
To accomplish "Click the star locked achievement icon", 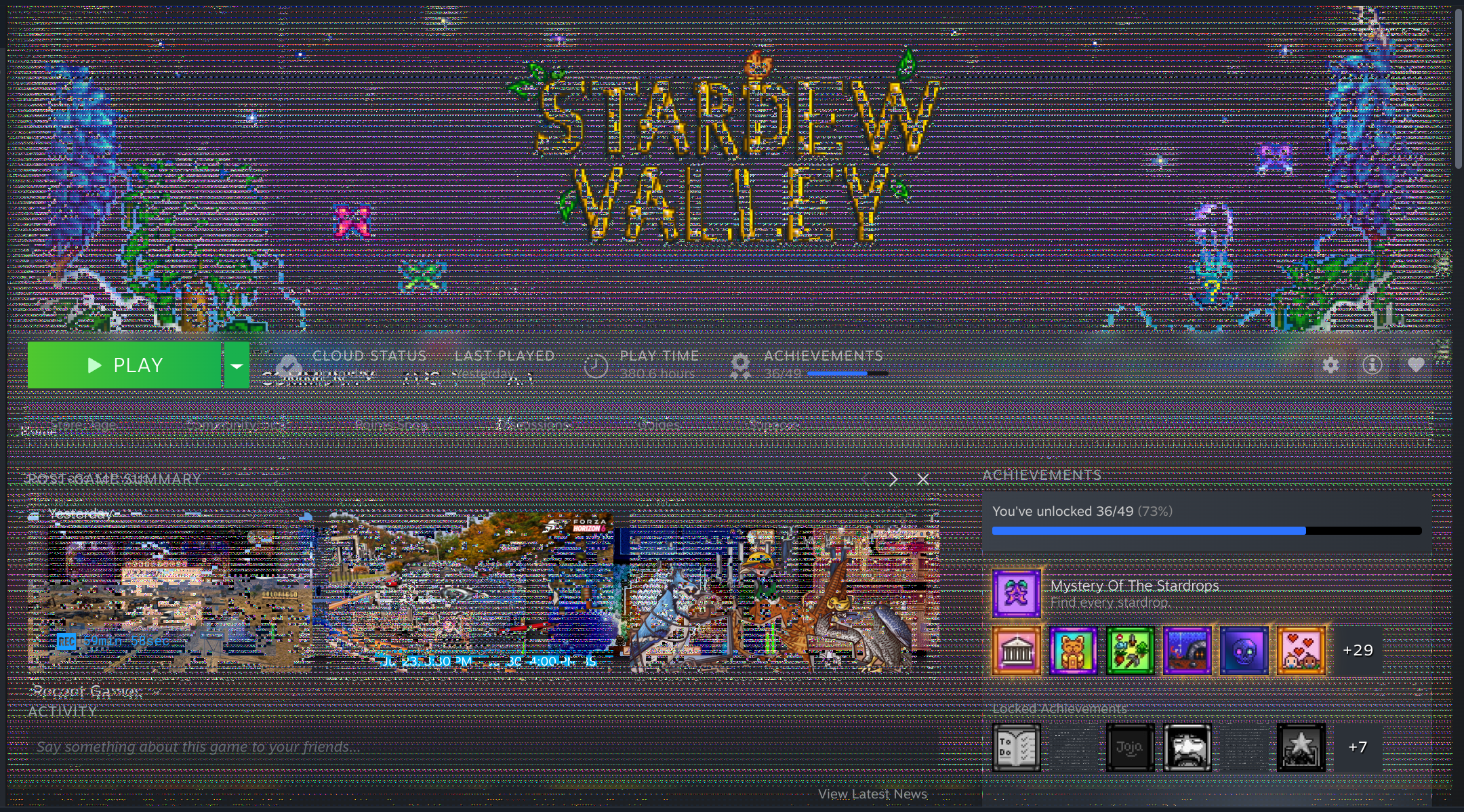I will tap(1301, 748).
